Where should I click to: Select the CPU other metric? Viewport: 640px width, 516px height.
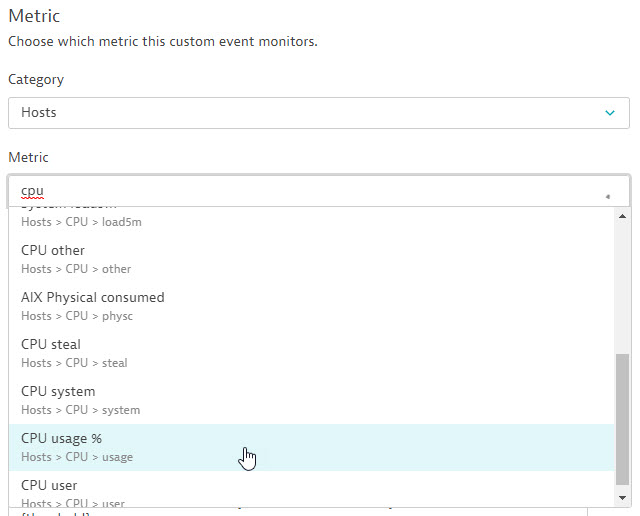(x=53, y=251)
